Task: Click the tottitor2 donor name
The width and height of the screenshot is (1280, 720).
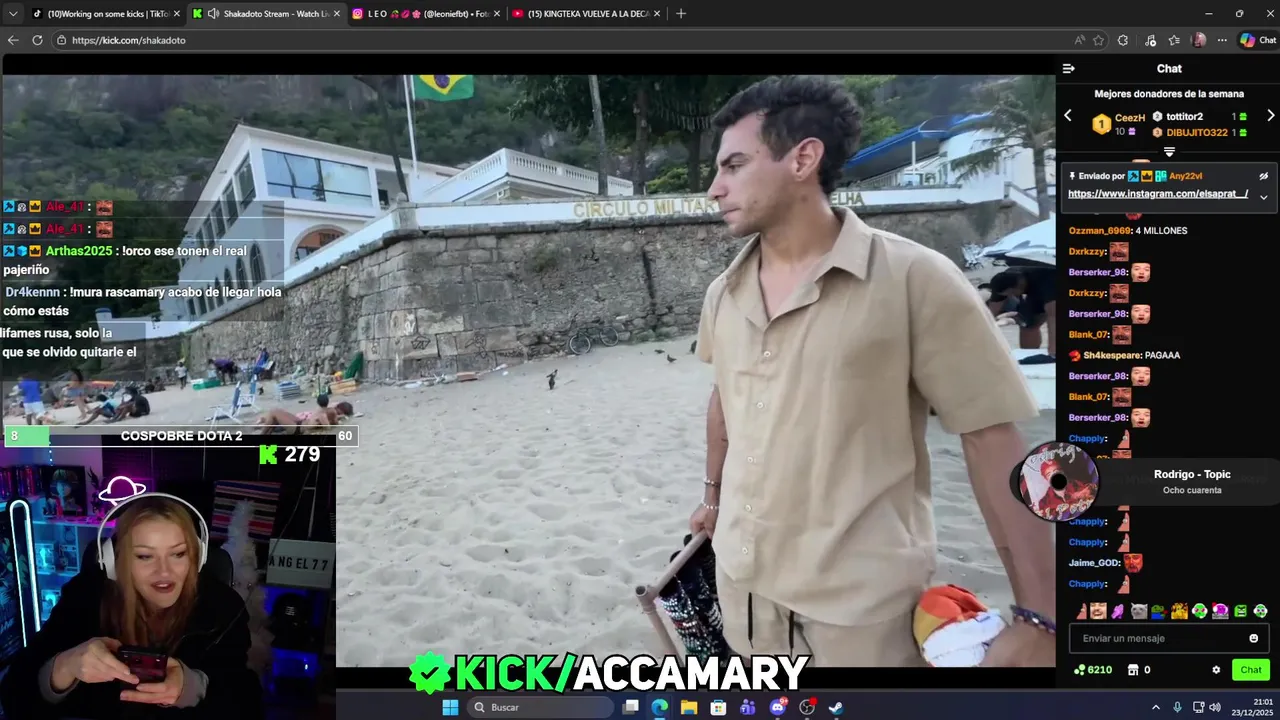Action: pyautogui.click(x=1184, y=117)
